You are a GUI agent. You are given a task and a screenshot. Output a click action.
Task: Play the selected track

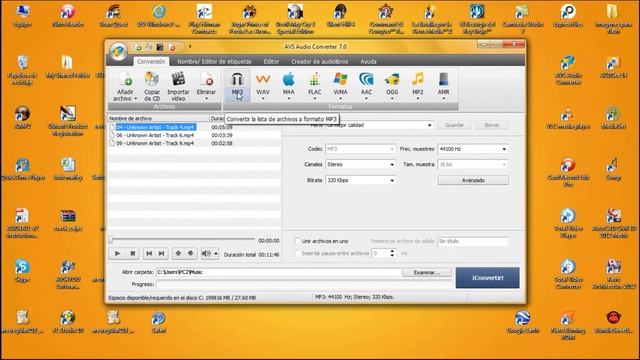coord(118,253)
